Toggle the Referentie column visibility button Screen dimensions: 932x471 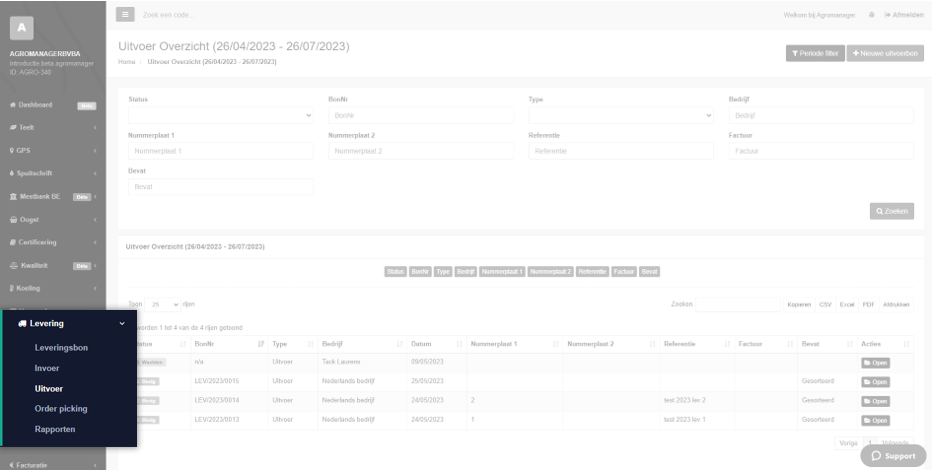point(592,272)
